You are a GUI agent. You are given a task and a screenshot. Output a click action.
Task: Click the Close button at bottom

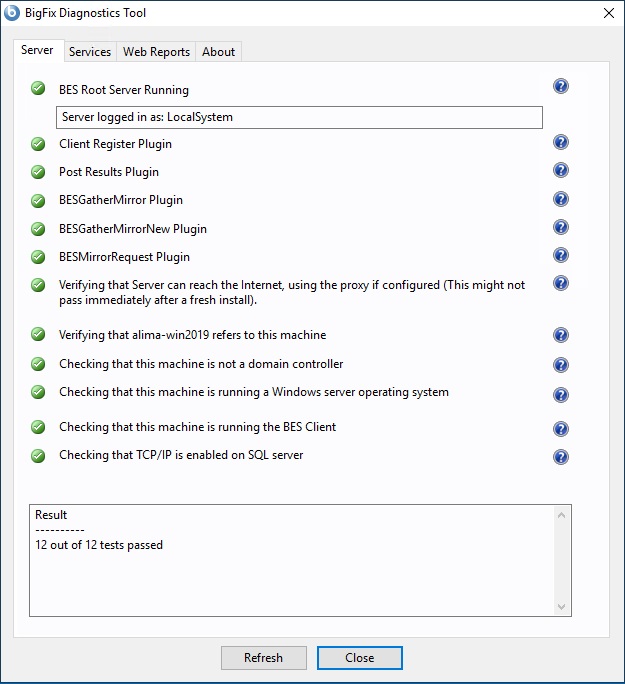pyautogui.click(x=360, y=658)
